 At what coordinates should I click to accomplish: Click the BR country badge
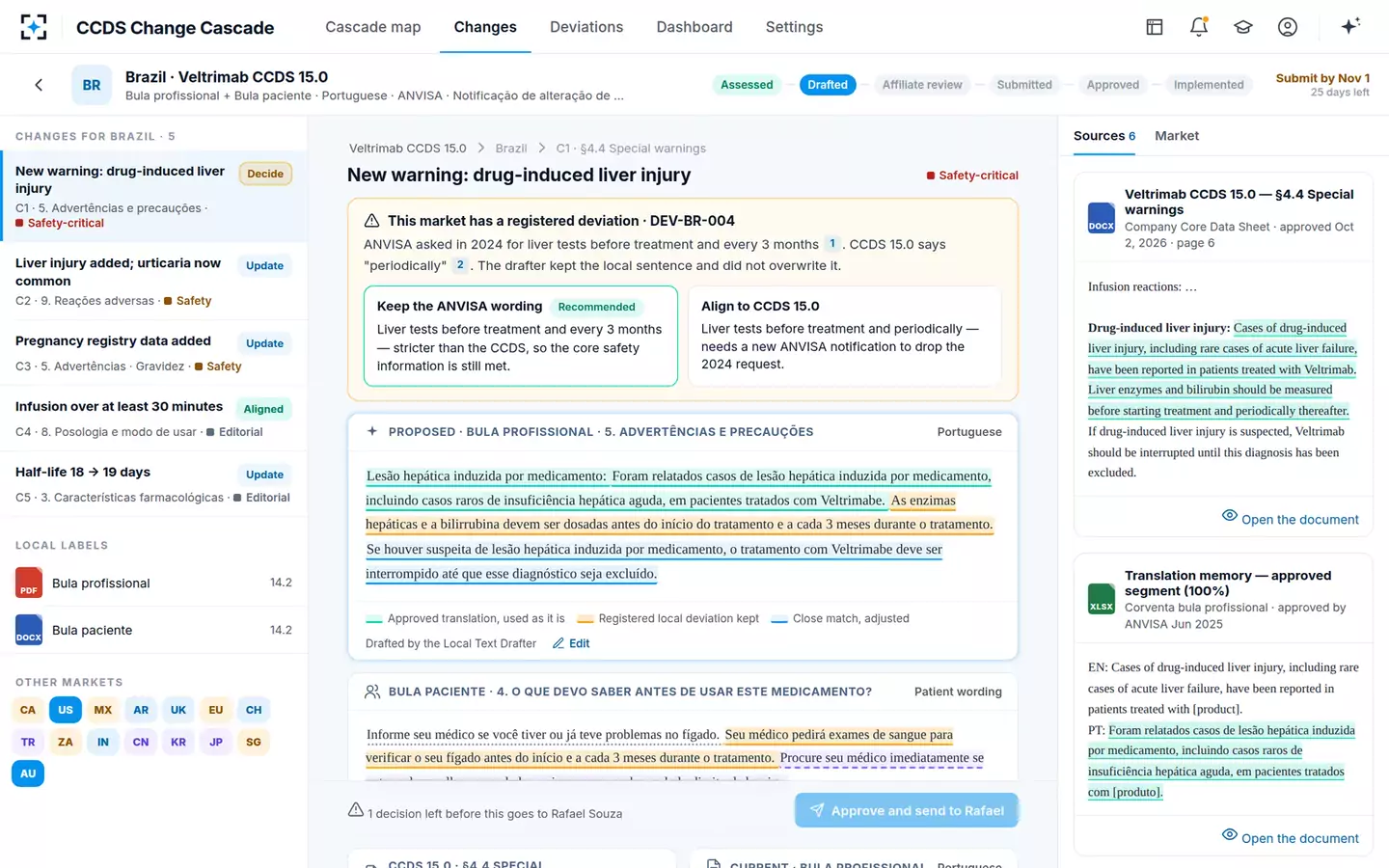pyautogui.click(x=92, y=85)
